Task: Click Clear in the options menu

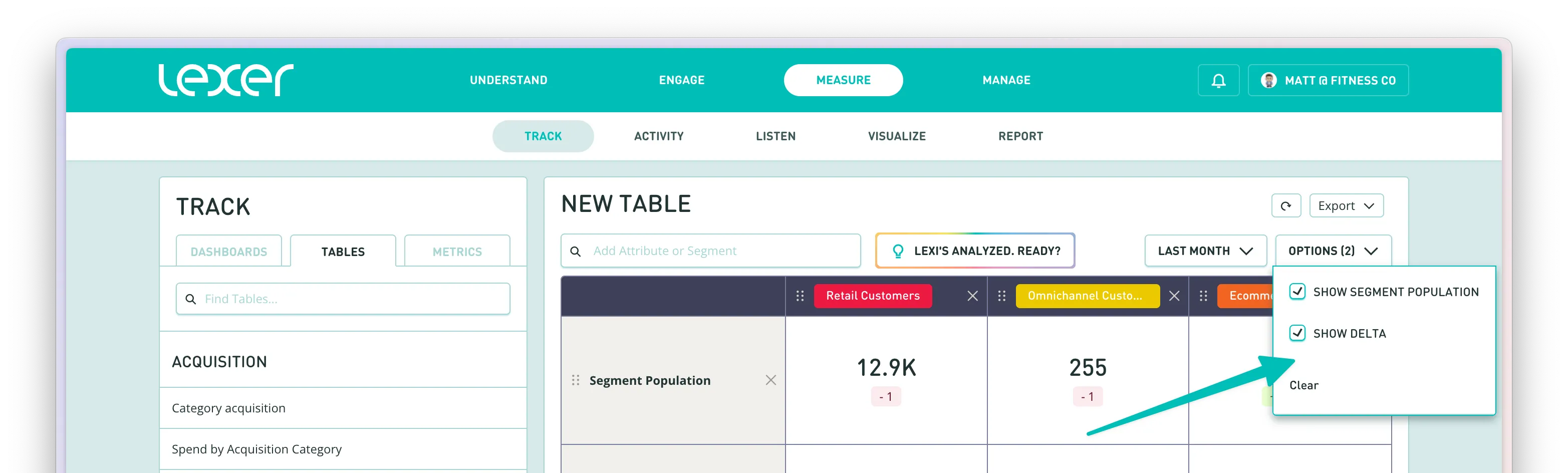Action: pos(1303,385)
